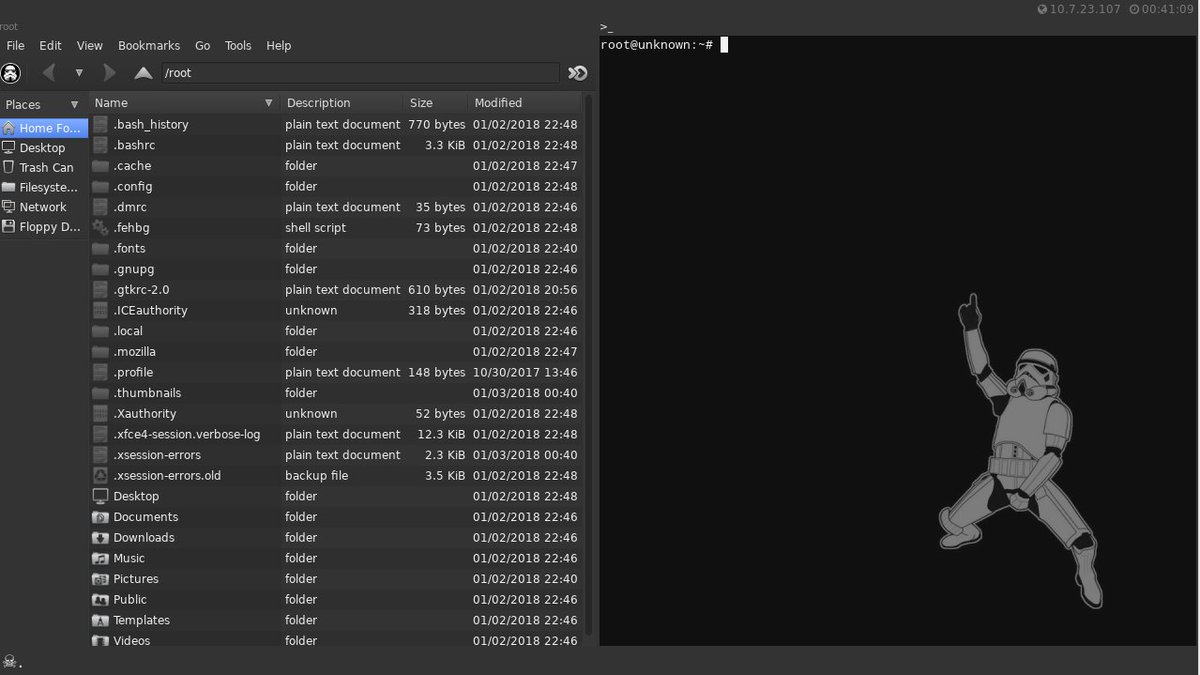Image resolution: width=1200 pixels, height=675 pixels.
Task: Select the .gtkrc-2.0 file name
Action: (141, 290)
